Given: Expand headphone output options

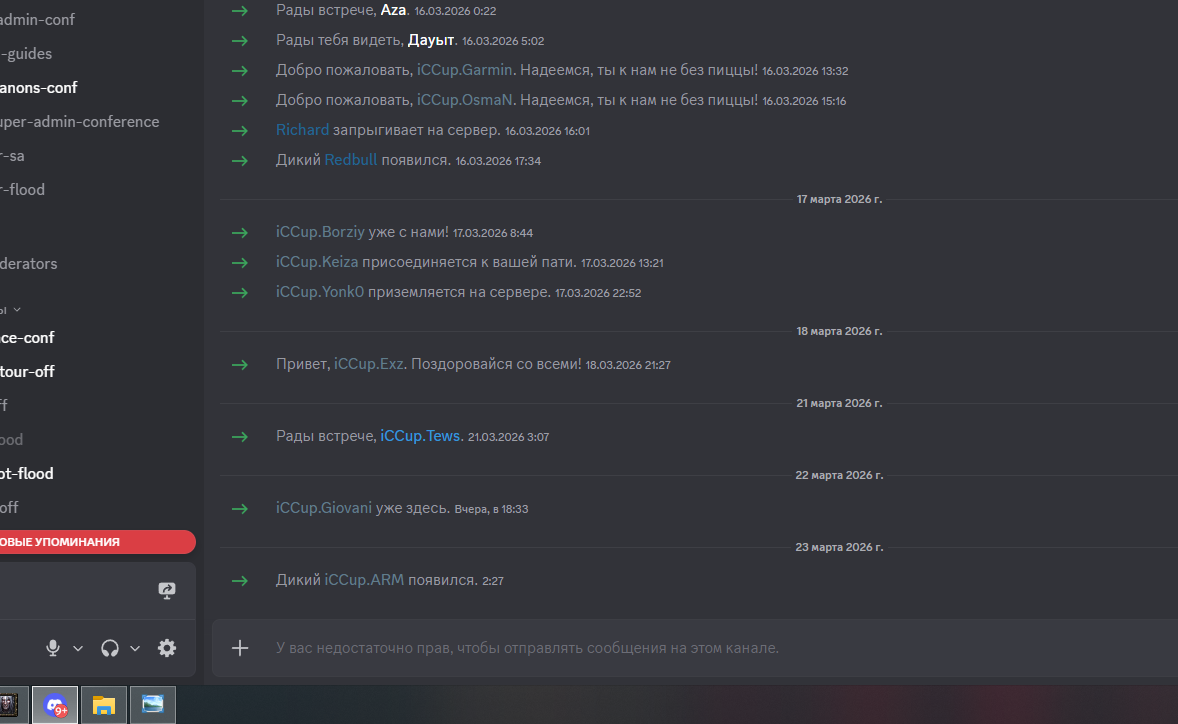Looking at the screenshot, I should coord(135,648).
